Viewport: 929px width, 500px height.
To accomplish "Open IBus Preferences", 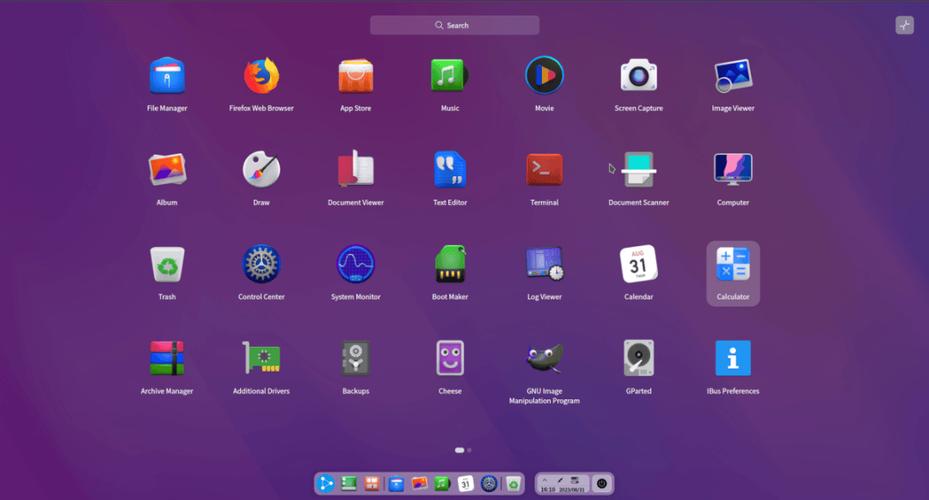I will pyautogui.click(x=733, y=358).
